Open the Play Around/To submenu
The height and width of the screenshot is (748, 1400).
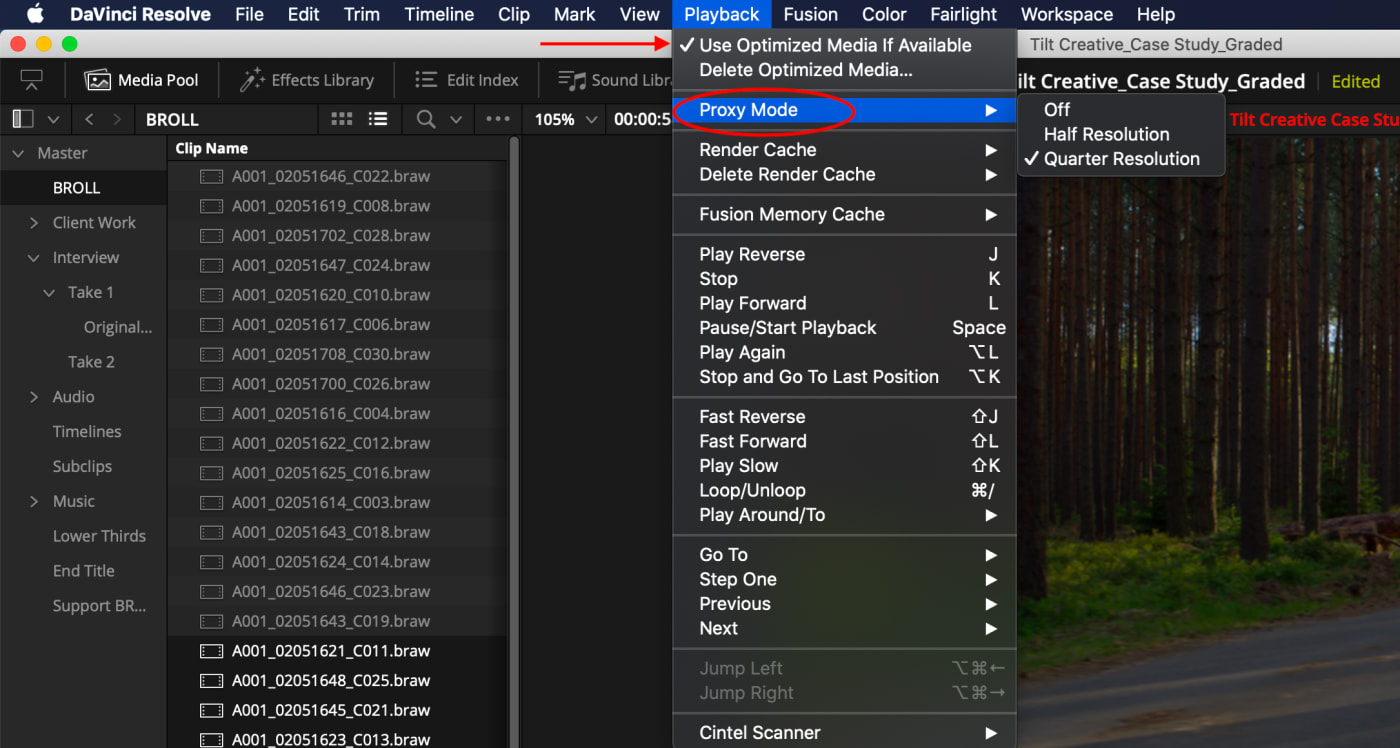[844, 515]
